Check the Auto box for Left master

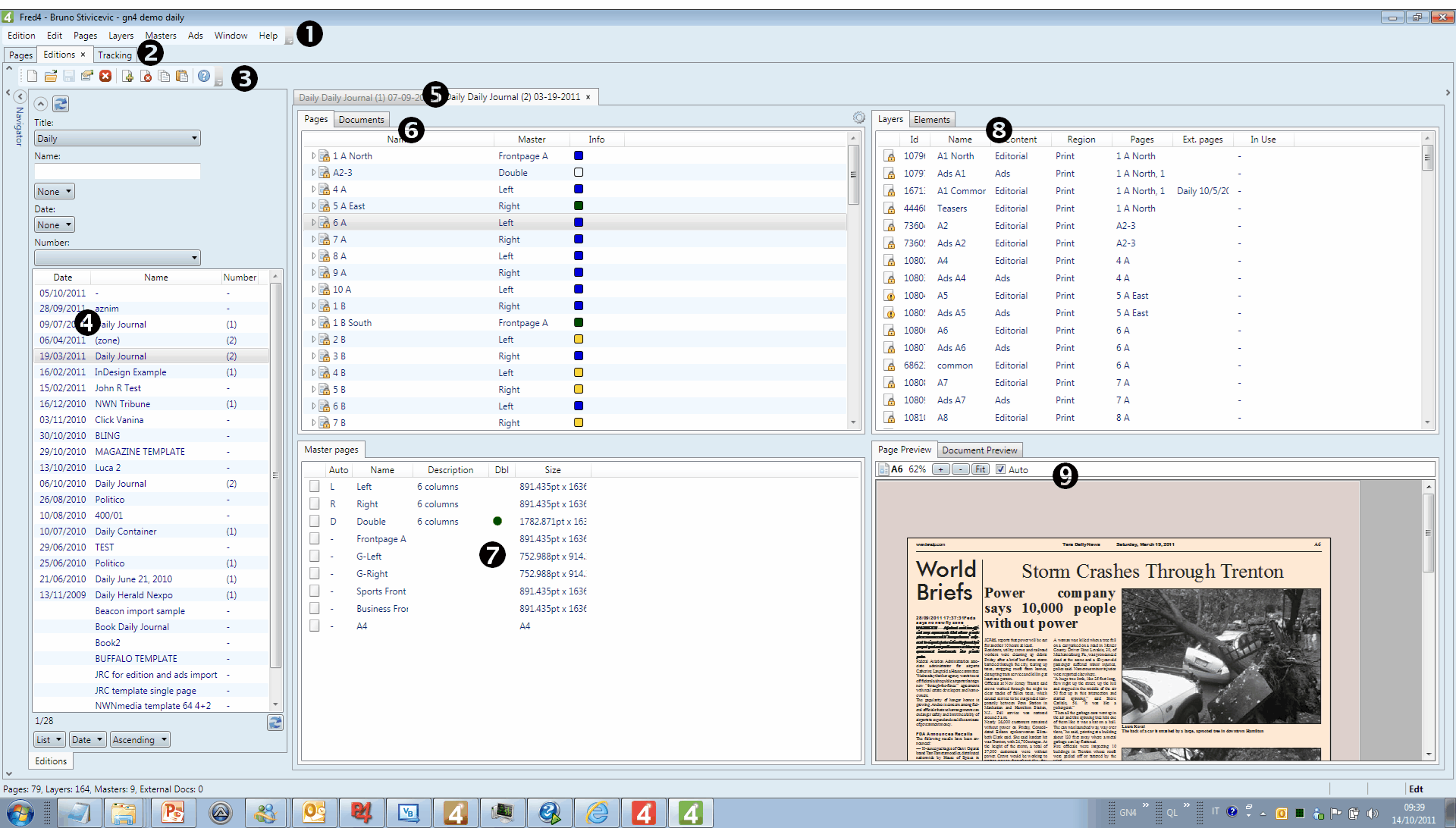(x=314, y=487)
